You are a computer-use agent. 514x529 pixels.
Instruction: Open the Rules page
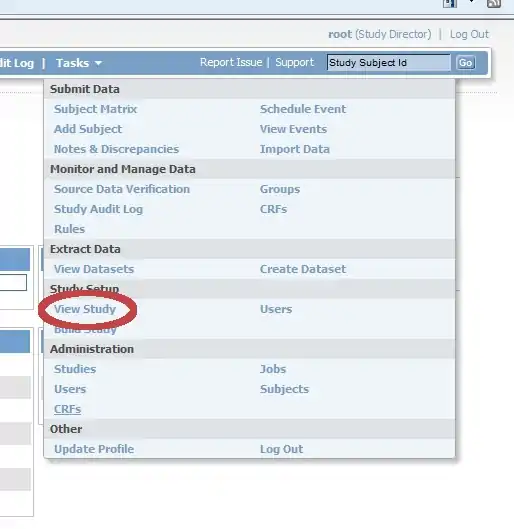point(69,229)
